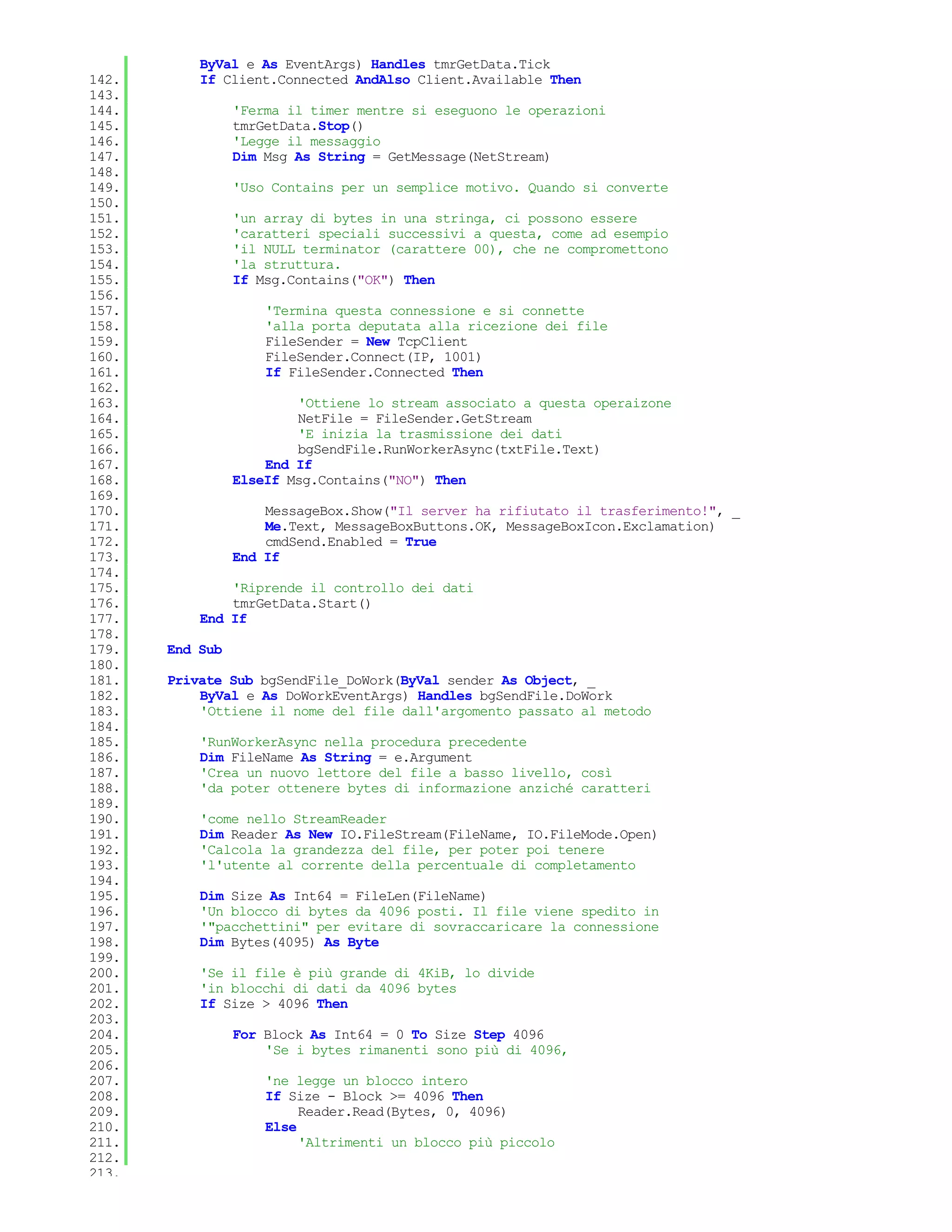This screenshot has width=952, height=1232.
Task: Click comment 'RunWorkerAsync nella procedura precedente'
Action: [x=363, y=742]
